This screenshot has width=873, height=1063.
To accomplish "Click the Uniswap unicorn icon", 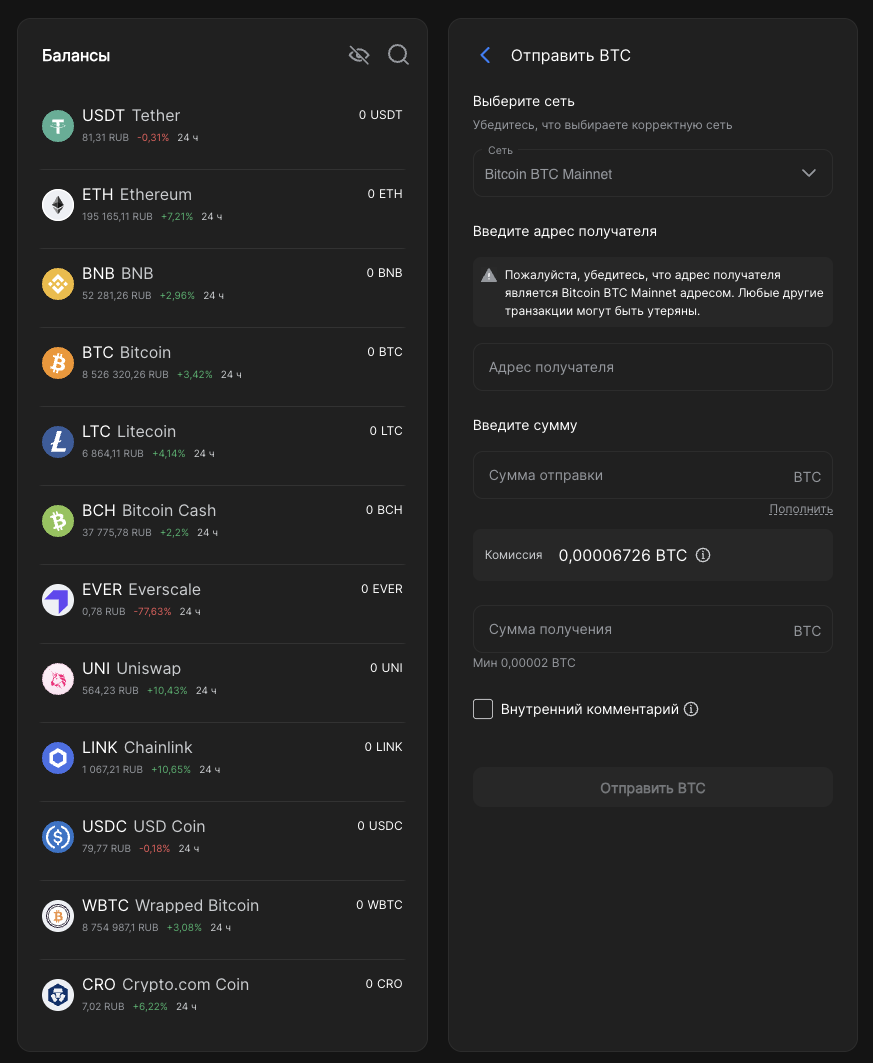I will [x=58, y=678].
